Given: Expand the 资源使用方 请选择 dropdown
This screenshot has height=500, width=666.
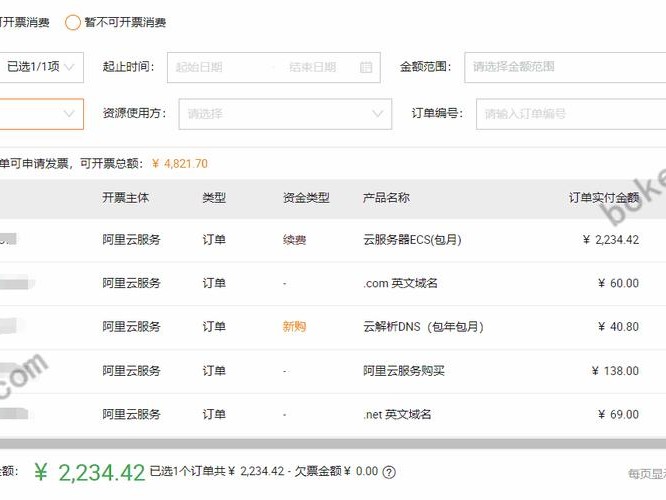Looking at the screenshot, I should [285, 113].
